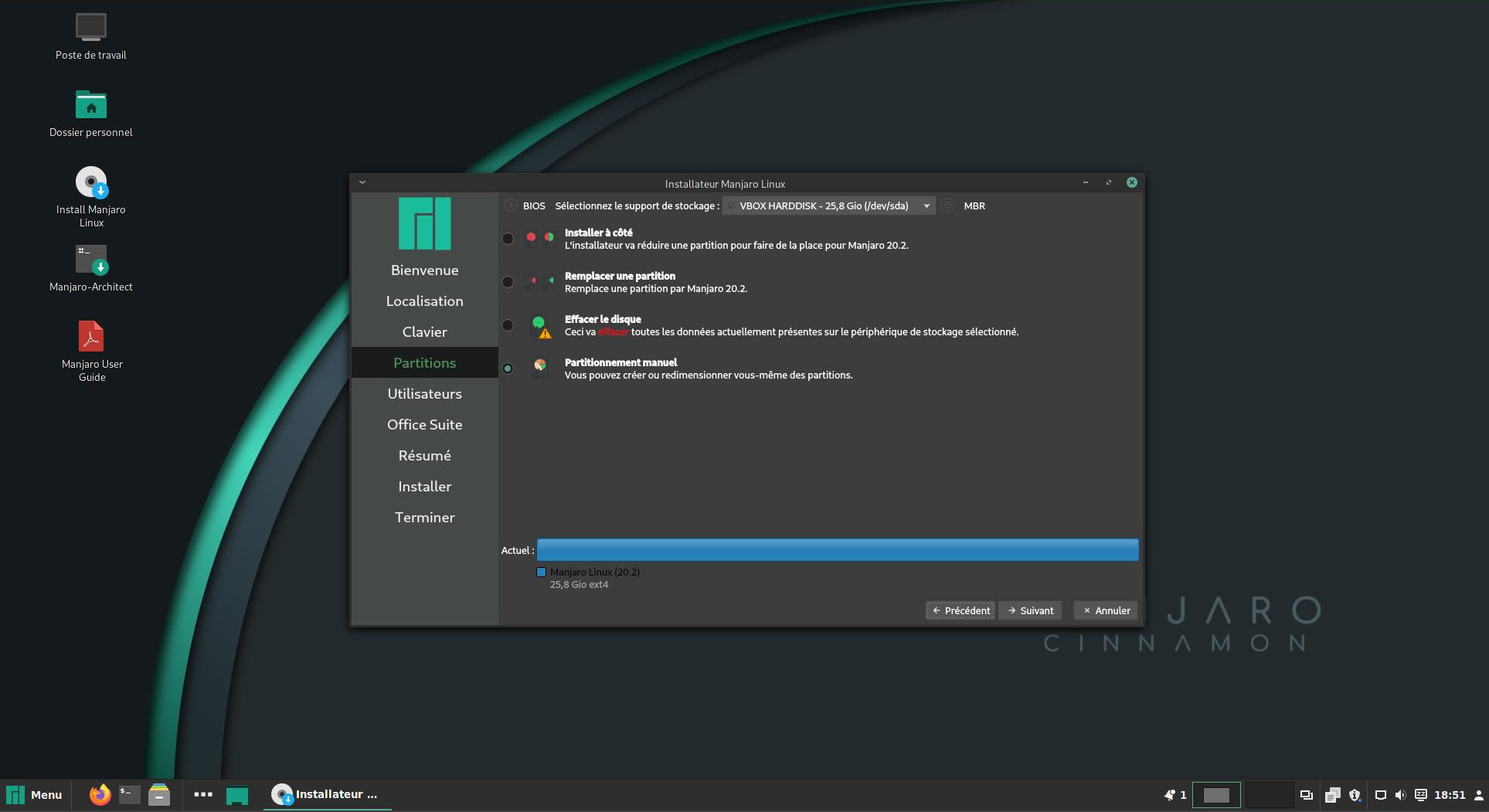1489x812 pixels.
Task: Select the Installer à côté radio option
Action: tap(508, 239)
